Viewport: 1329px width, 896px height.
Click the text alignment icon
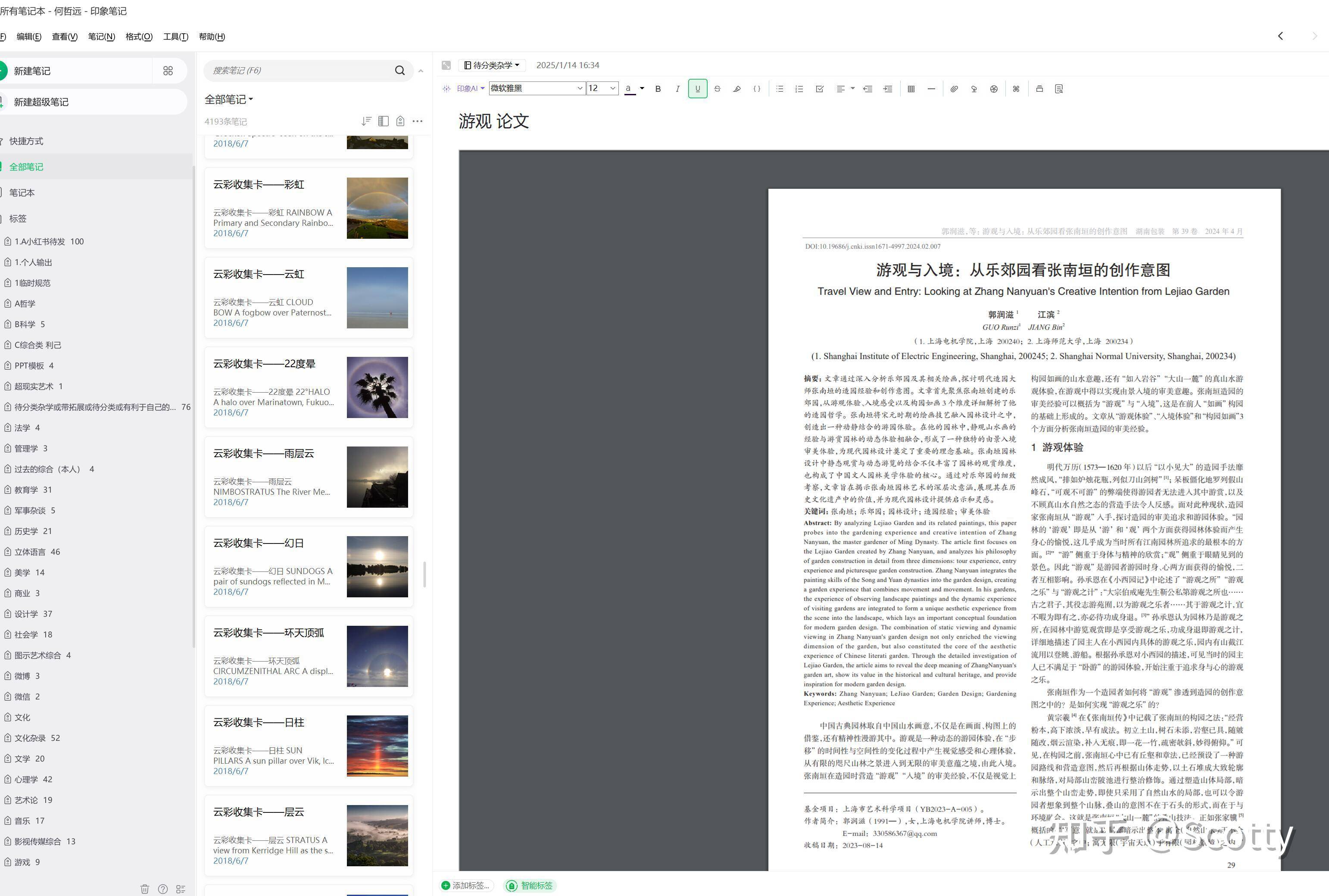(x=840, y=89)
